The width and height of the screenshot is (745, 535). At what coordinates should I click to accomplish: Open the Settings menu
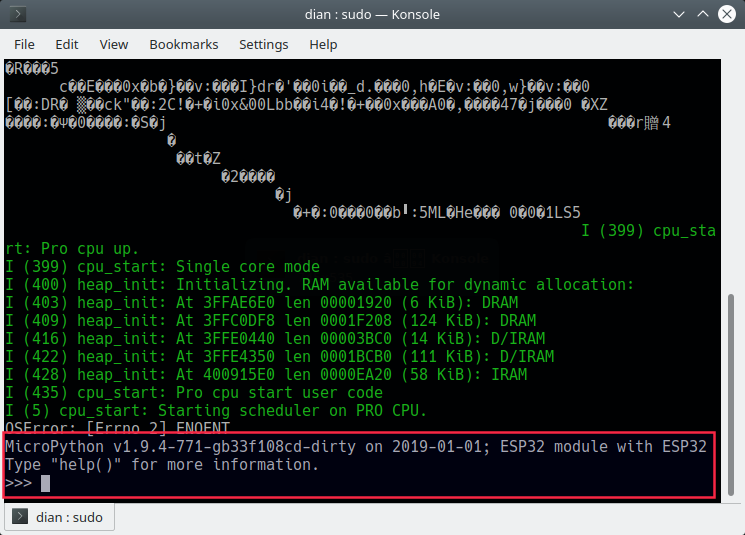pos(263,44)
